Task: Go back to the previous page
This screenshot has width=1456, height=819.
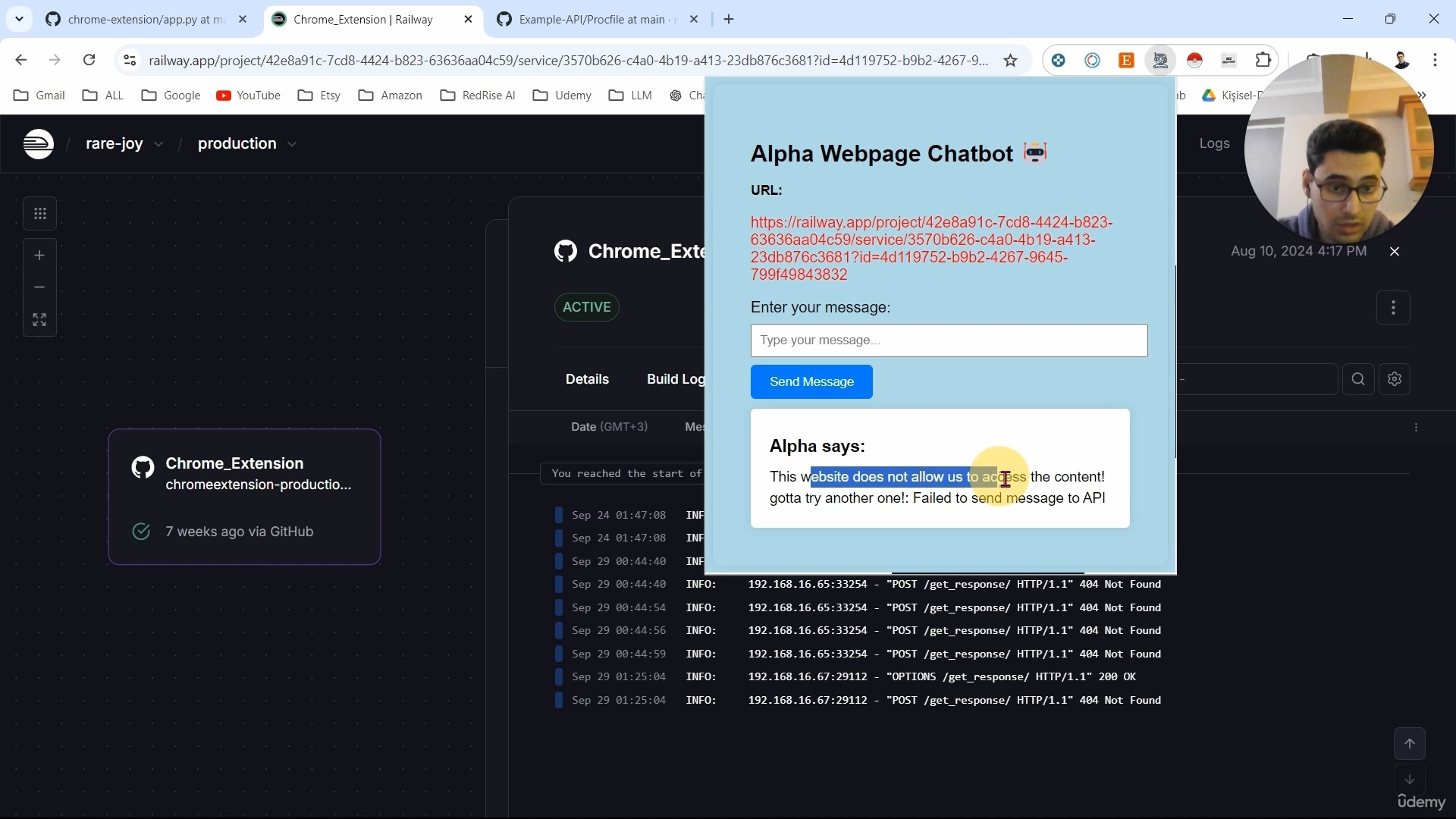Action: coord(21,60)
